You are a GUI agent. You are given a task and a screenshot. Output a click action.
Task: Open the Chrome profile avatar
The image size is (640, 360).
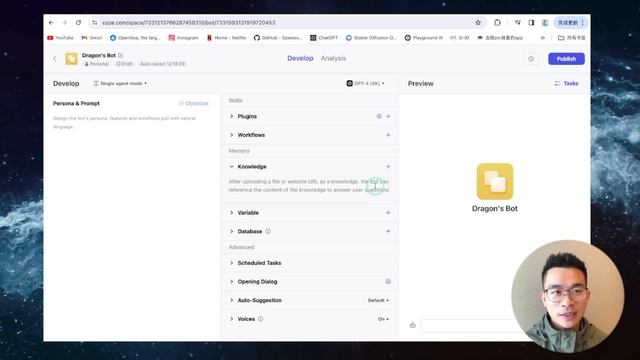545,22
